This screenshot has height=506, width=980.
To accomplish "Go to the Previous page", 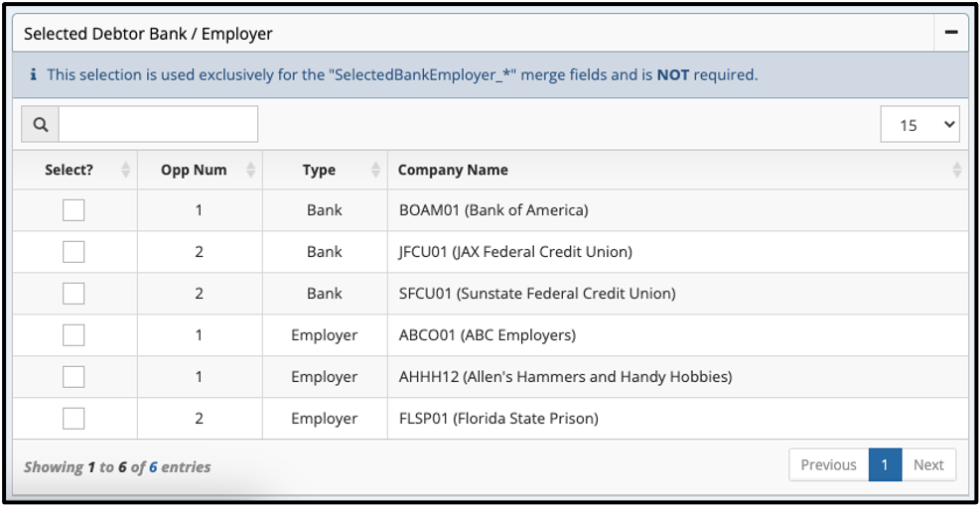I will point(828,465).
